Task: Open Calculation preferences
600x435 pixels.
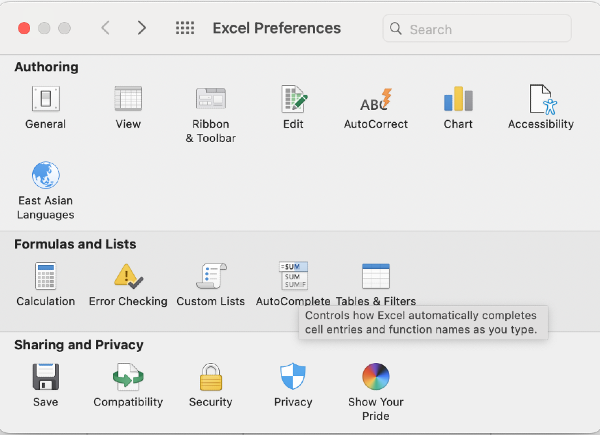Action: tap(45, 277)
